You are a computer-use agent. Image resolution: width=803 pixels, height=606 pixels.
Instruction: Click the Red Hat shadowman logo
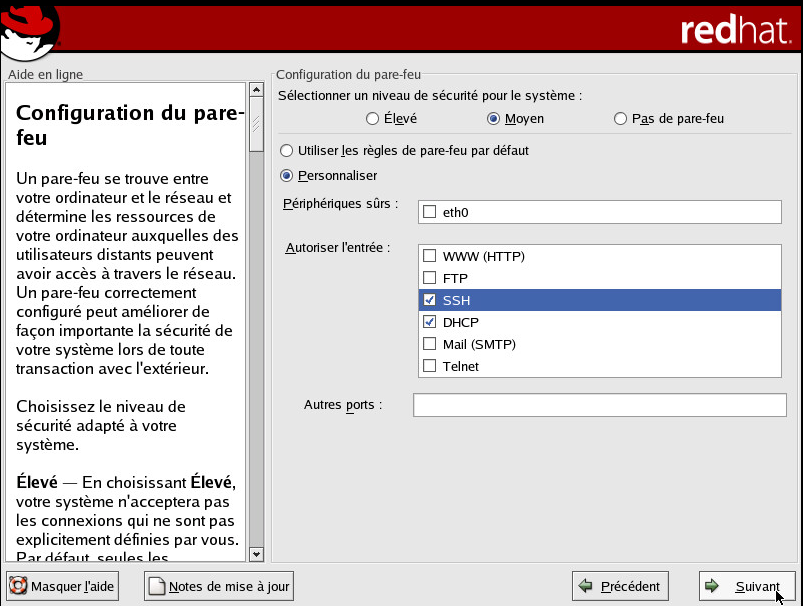tap(30, 28)
